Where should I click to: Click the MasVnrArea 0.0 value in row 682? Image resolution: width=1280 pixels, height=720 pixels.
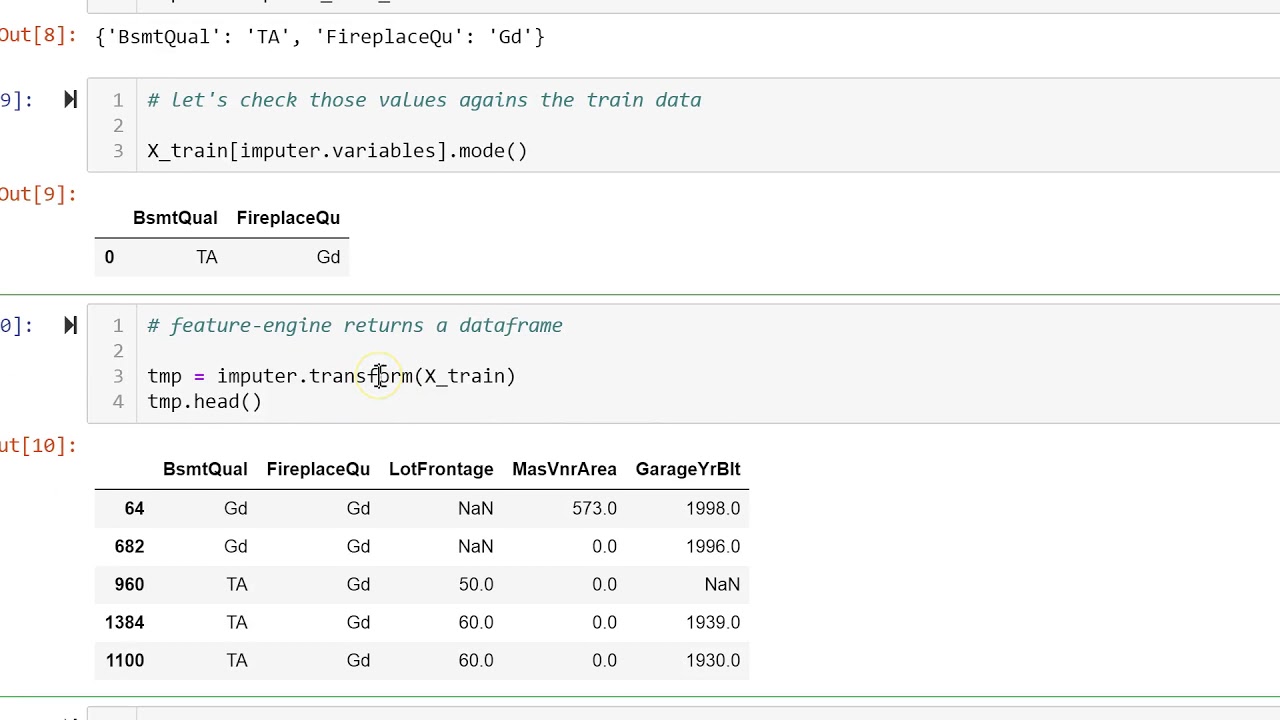point(604,546)
